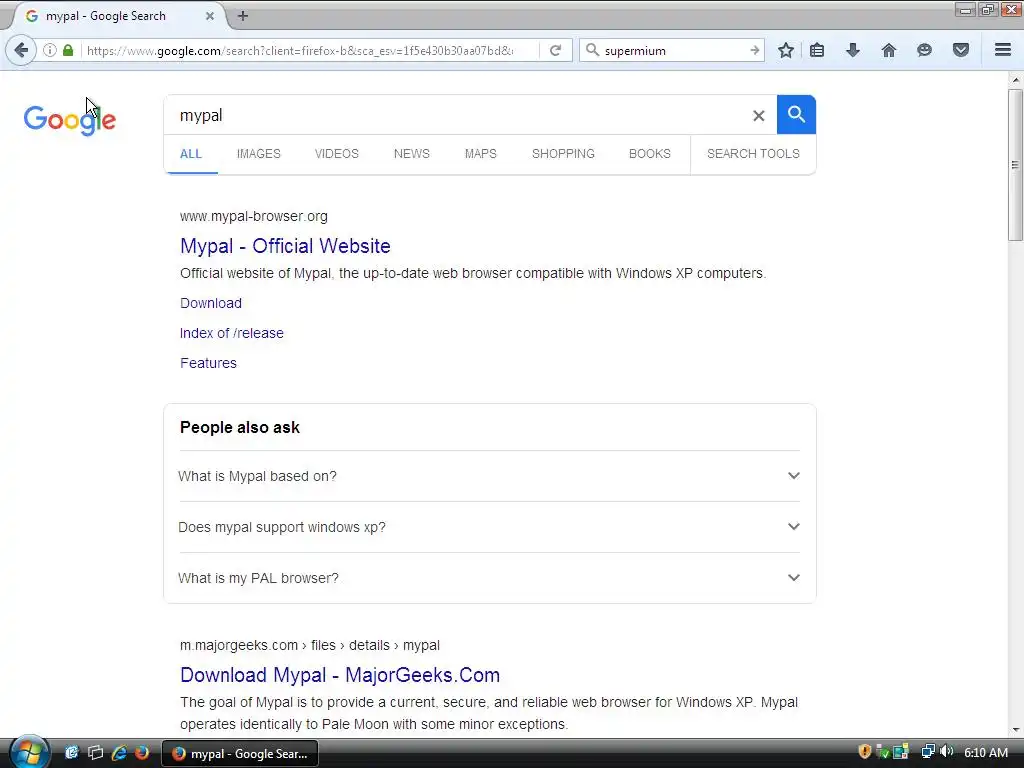Image resolution: width=1024 pixels, height=768 pixels.
Task: Switch to the BOOKS tab
Action: click(650, 154)
